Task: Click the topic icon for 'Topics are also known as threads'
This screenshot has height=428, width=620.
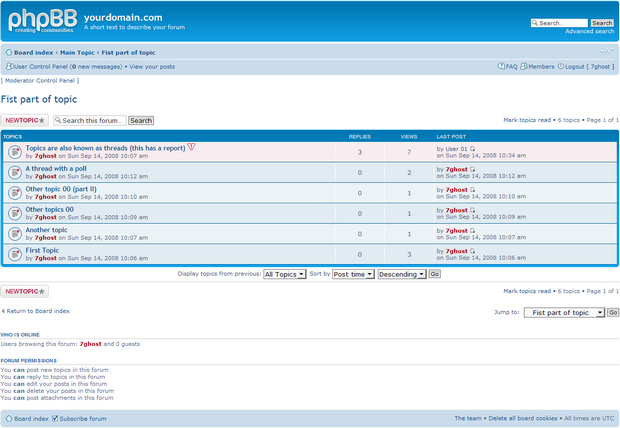Action: 15,152
